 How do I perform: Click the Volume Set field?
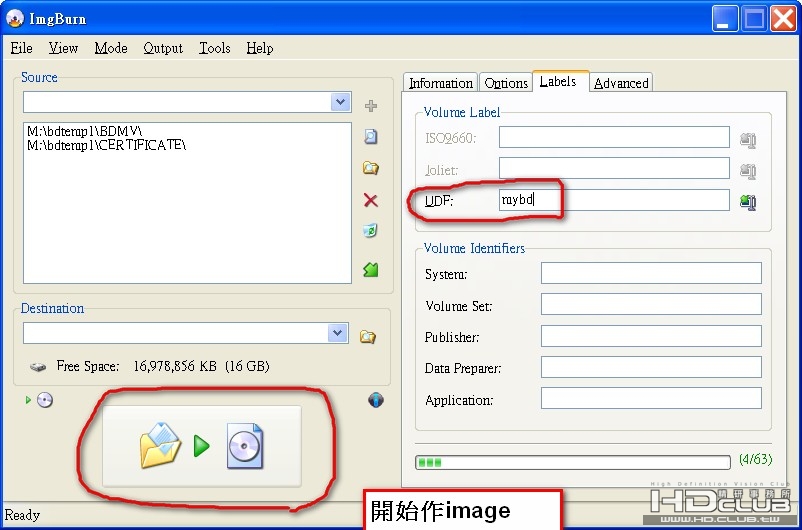coord(651,304)
